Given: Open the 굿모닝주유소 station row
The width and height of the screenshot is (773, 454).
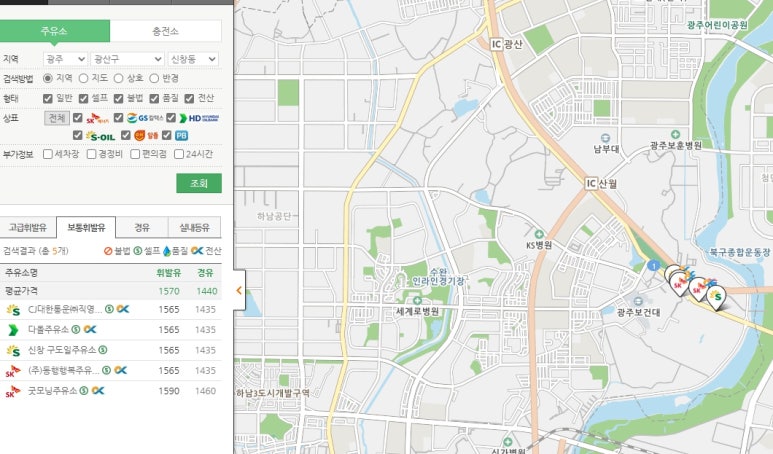Looking at the screenshot, I should point(110,391).
